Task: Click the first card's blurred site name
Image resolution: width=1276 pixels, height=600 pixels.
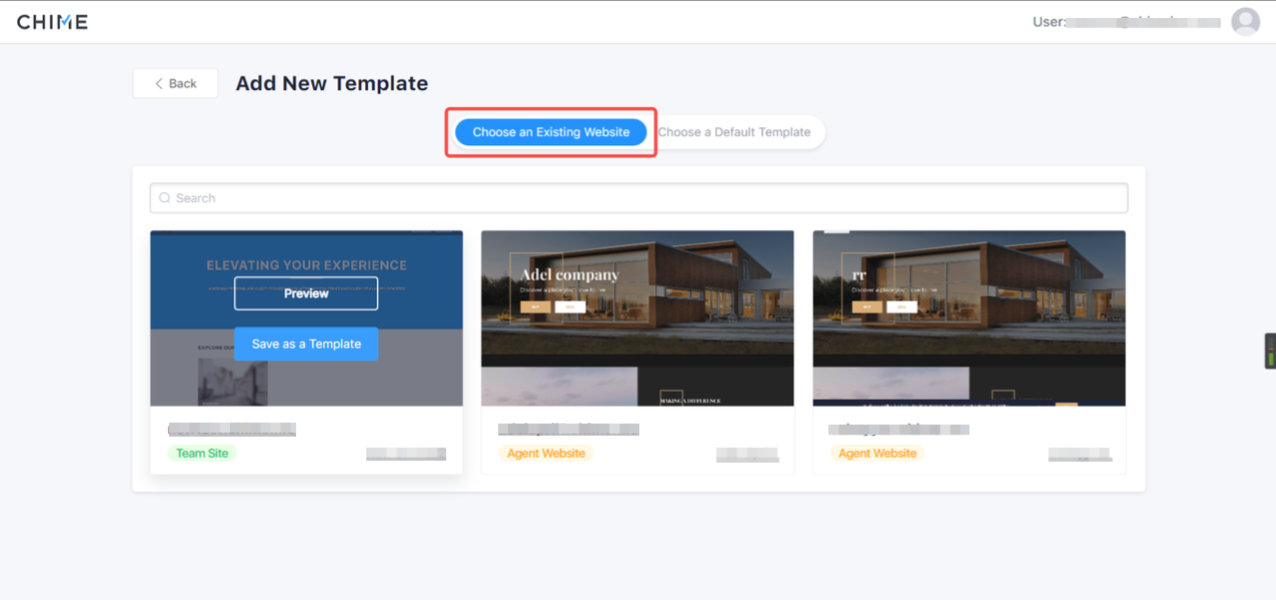Action: [232, 429]
